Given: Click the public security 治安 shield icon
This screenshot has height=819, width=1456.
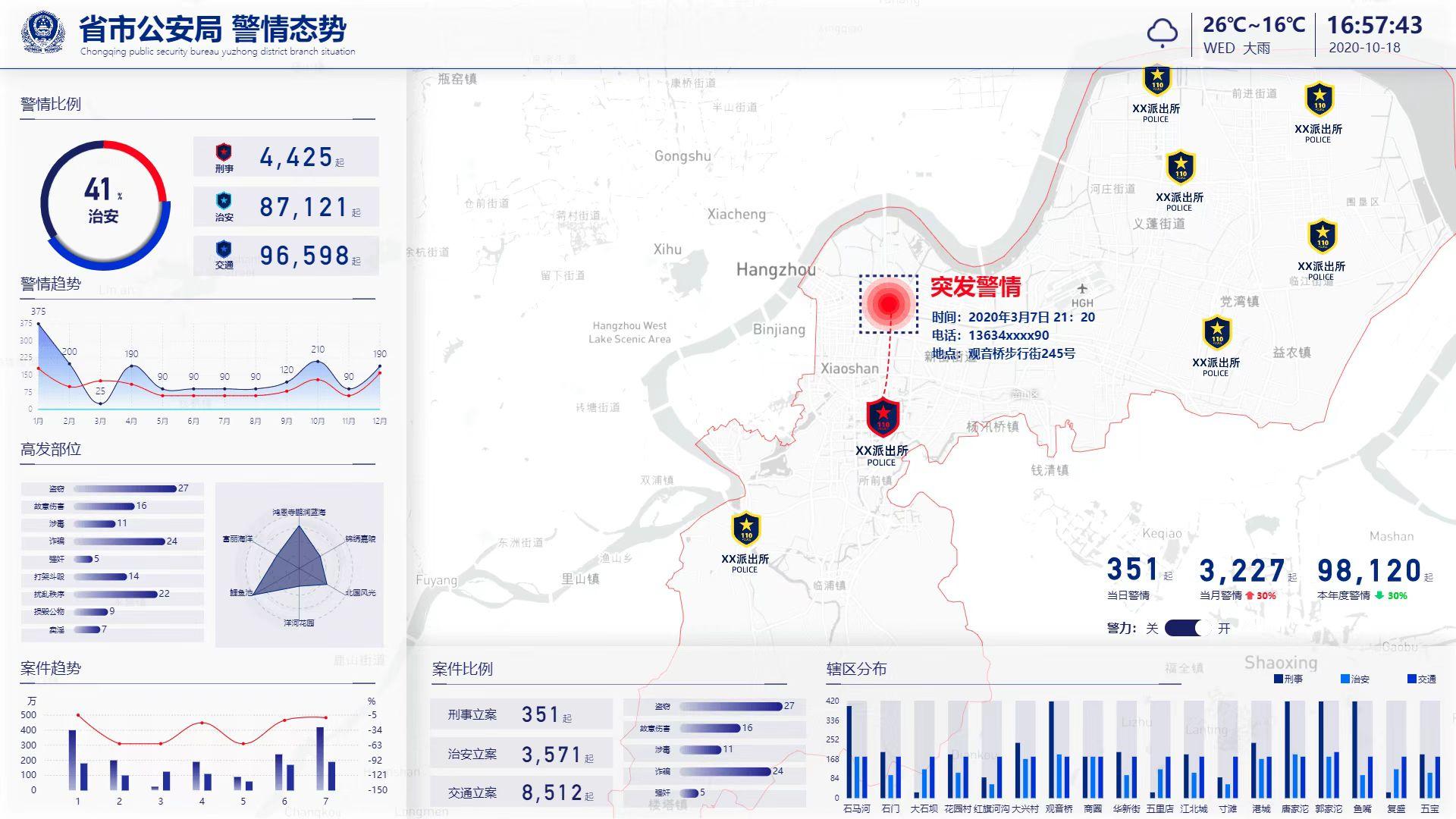Looking at the screenshot, I should click(x=224, y=201).
